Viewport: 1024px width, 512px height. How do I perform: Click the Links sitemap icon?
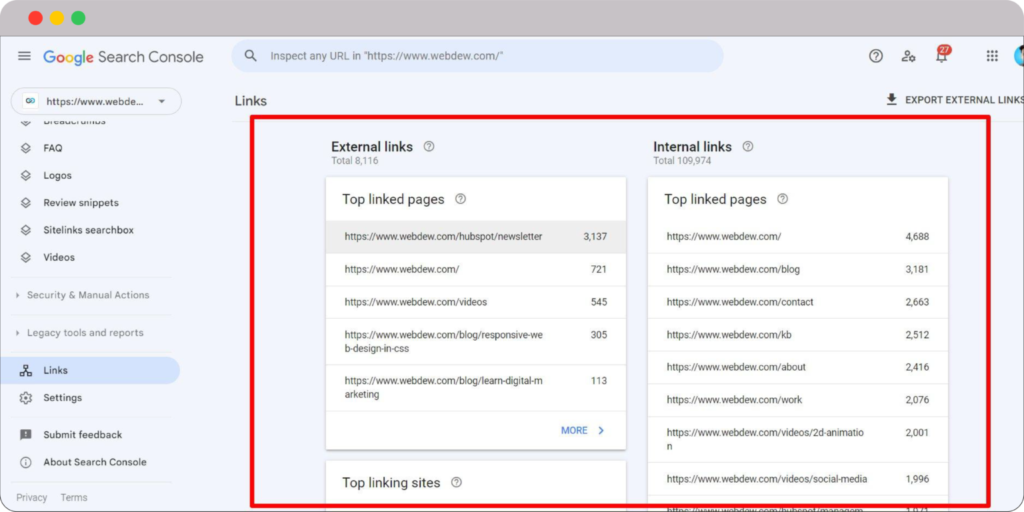pyautogui.click(x=25, y=371)
